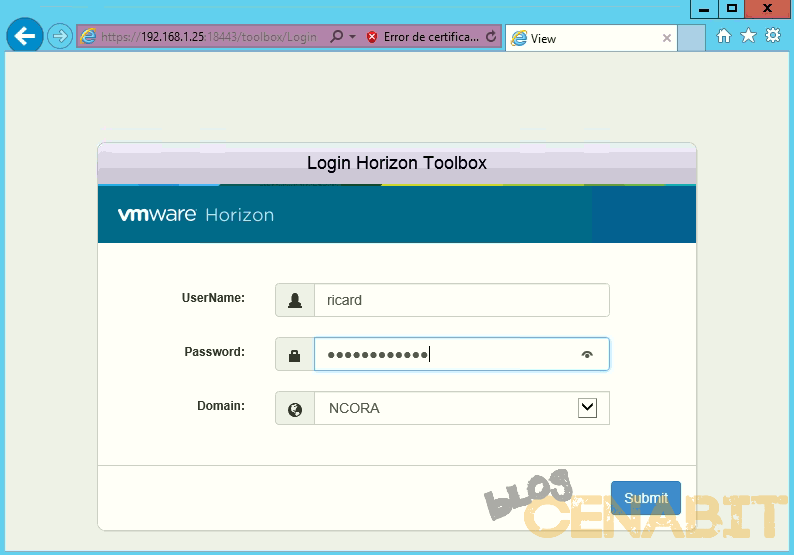Open the 'Error de certifica...' security report
Screen dimensions: 794x555
[x=430, y=37]
